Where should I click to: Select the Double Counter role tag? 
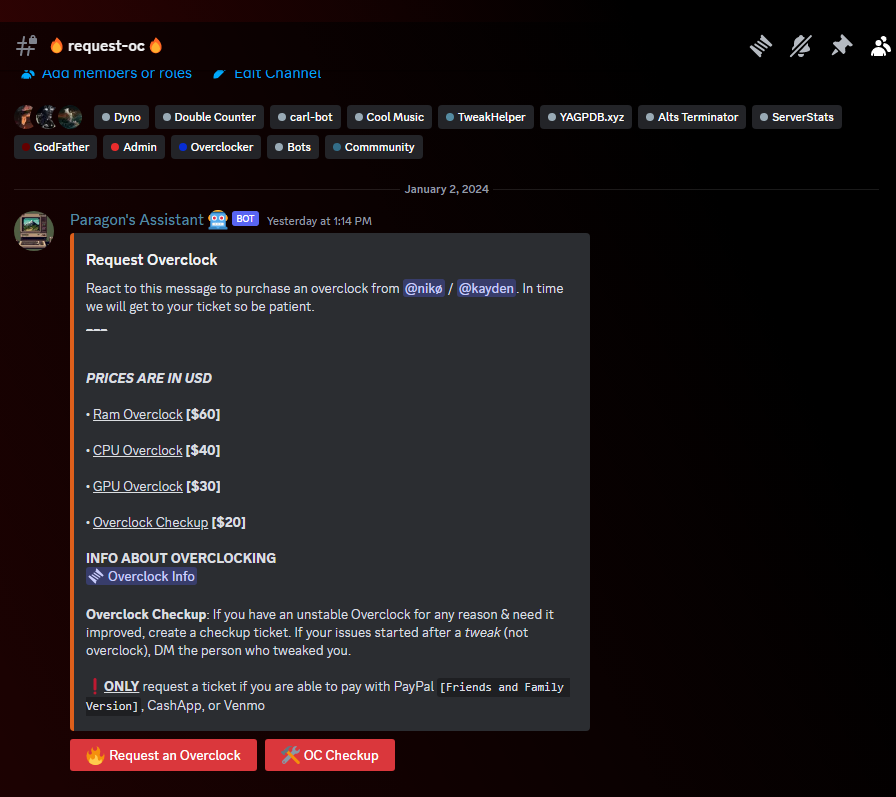(209, 117)
